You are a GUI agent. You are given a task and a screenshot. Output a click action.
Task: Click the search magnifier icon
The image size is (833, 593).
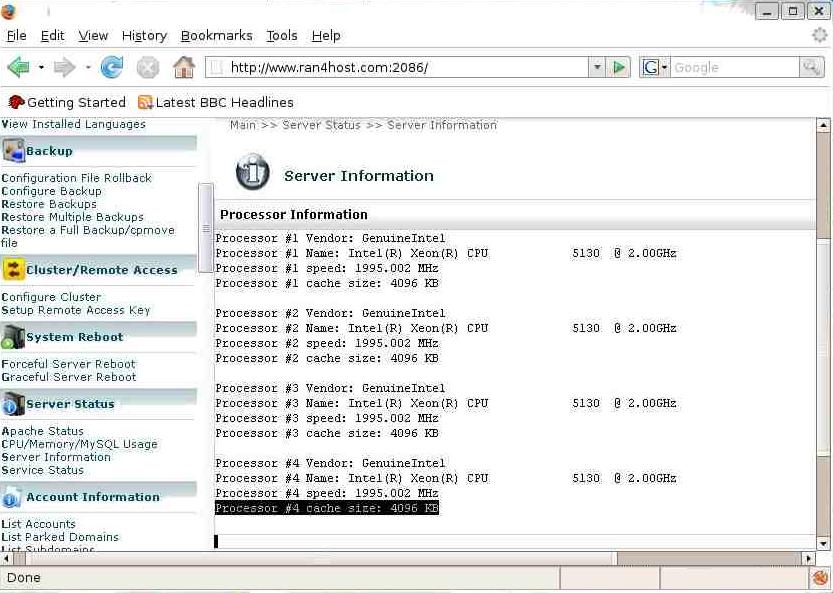(811, 68)
